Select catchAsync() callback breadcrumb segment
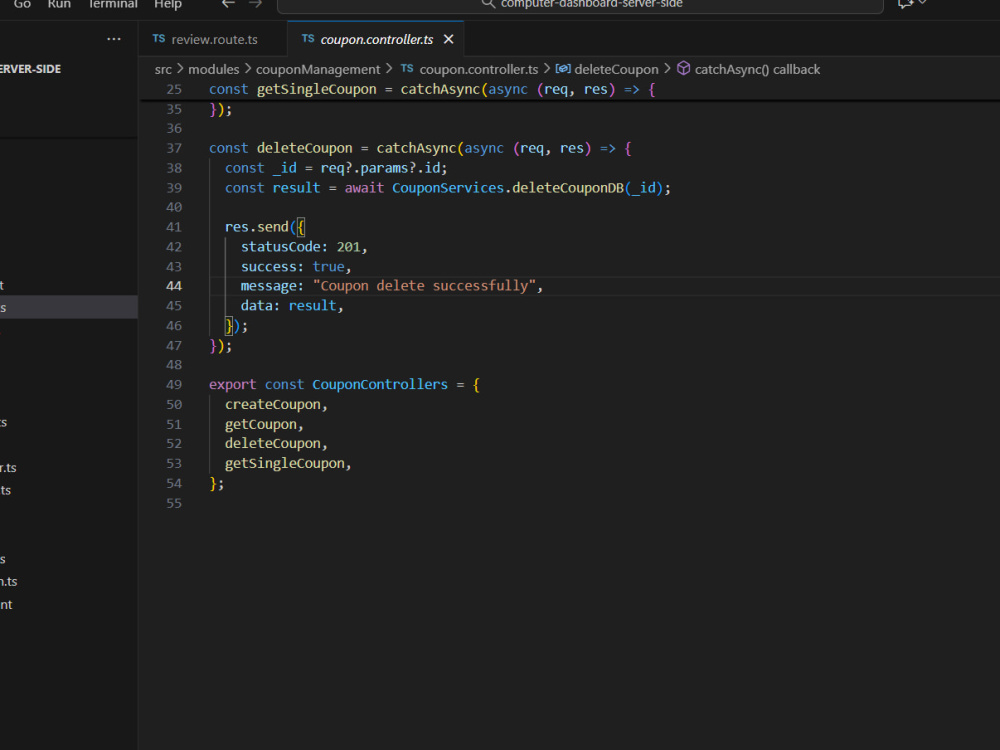The image size is (1000, 750). pos(757,70)
